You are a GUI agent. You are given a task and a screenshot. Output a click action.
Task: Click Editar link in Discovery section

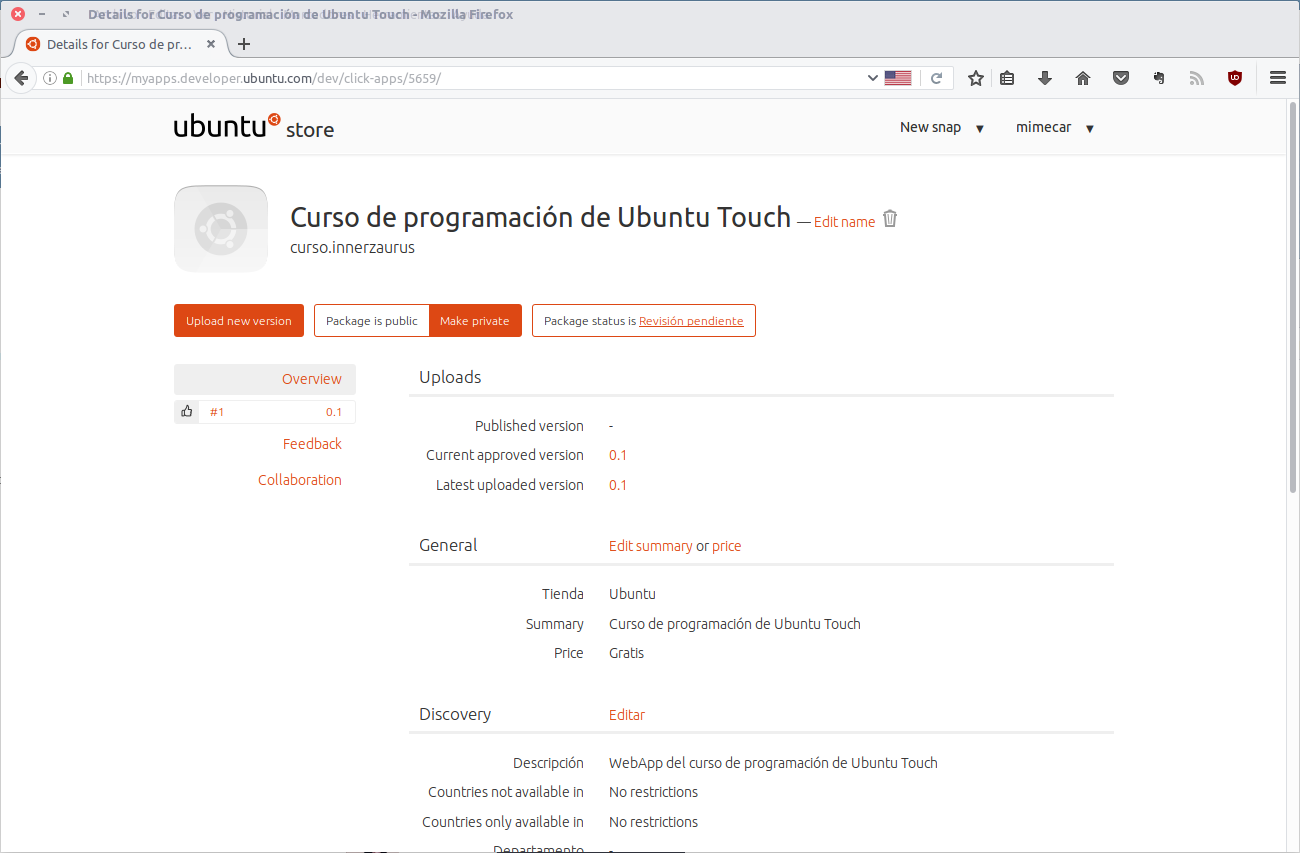point(627,715)
